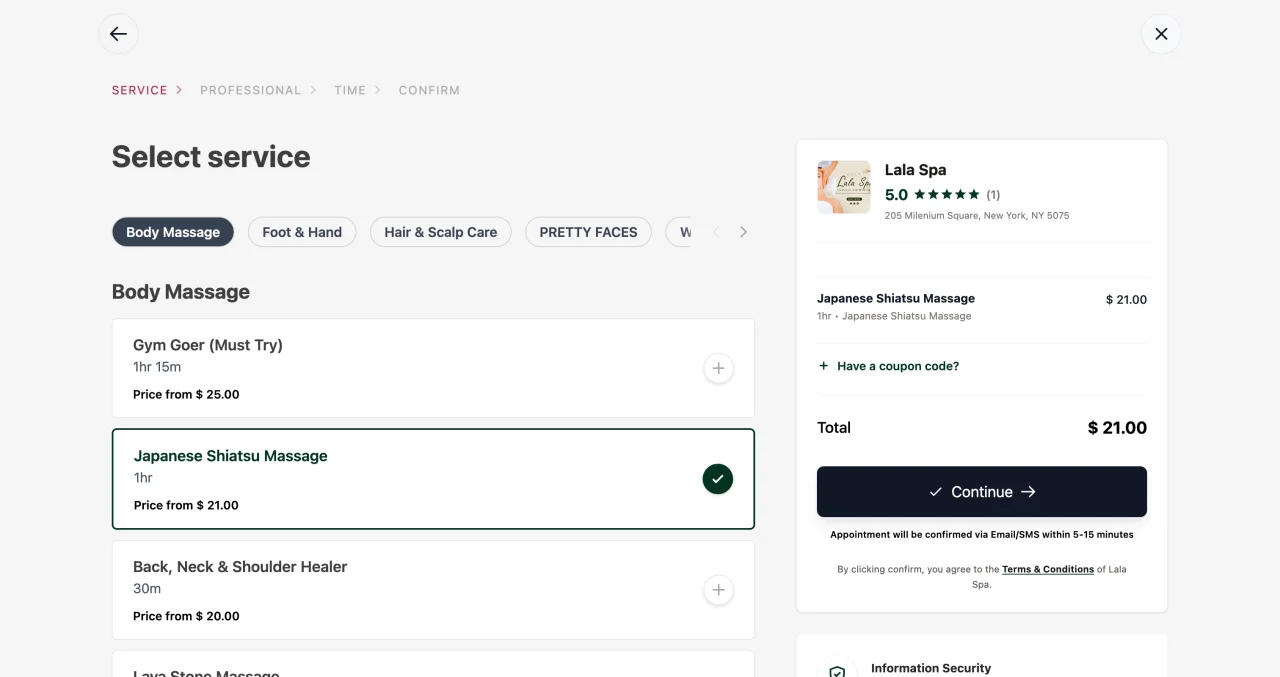This screenshot has width=1280, height=677.
Task: Add Gym Goer (Must Try) with plus icon
Action: coord(718,368)
